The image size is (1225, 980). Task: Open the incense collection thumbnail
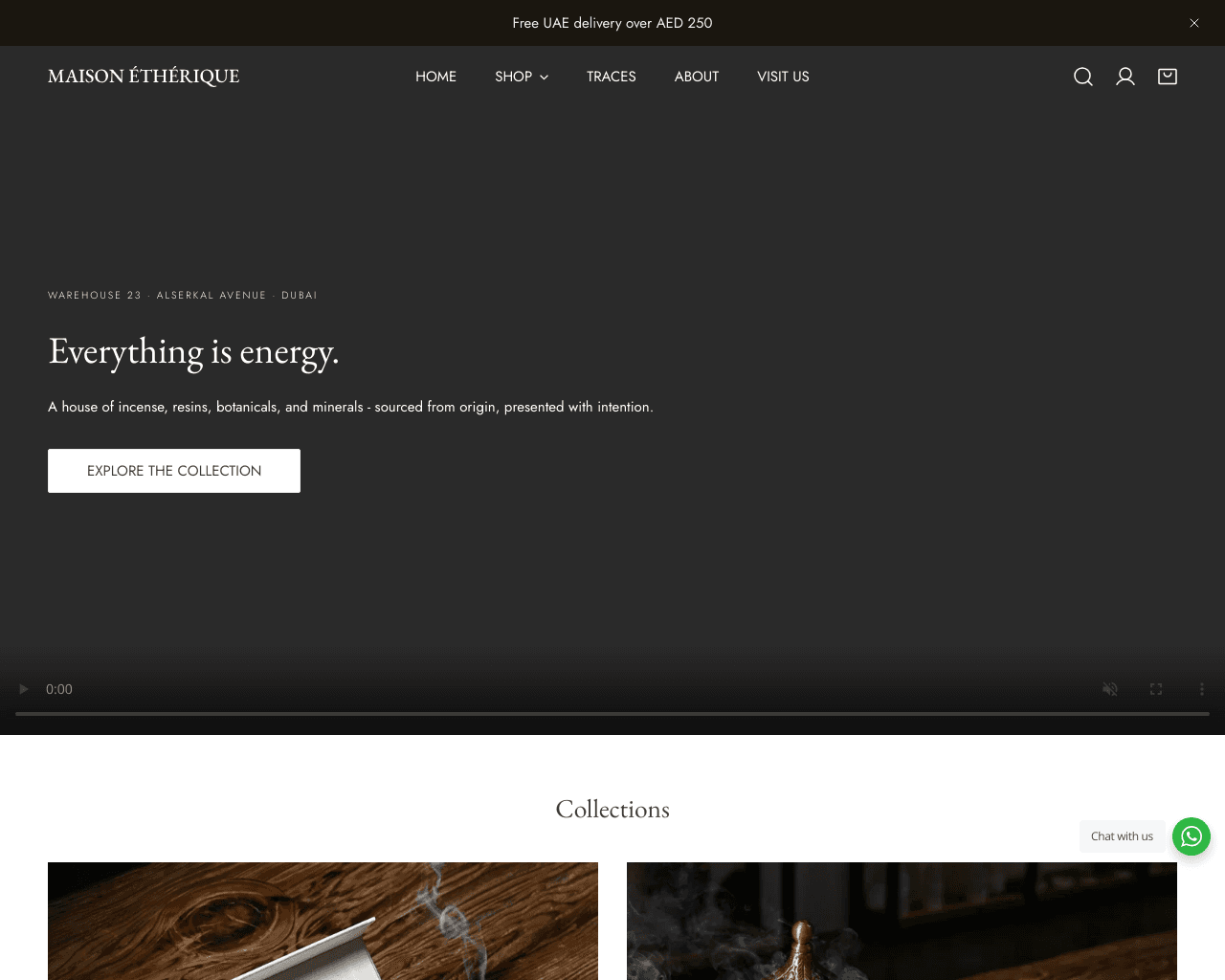pos(323,921)
